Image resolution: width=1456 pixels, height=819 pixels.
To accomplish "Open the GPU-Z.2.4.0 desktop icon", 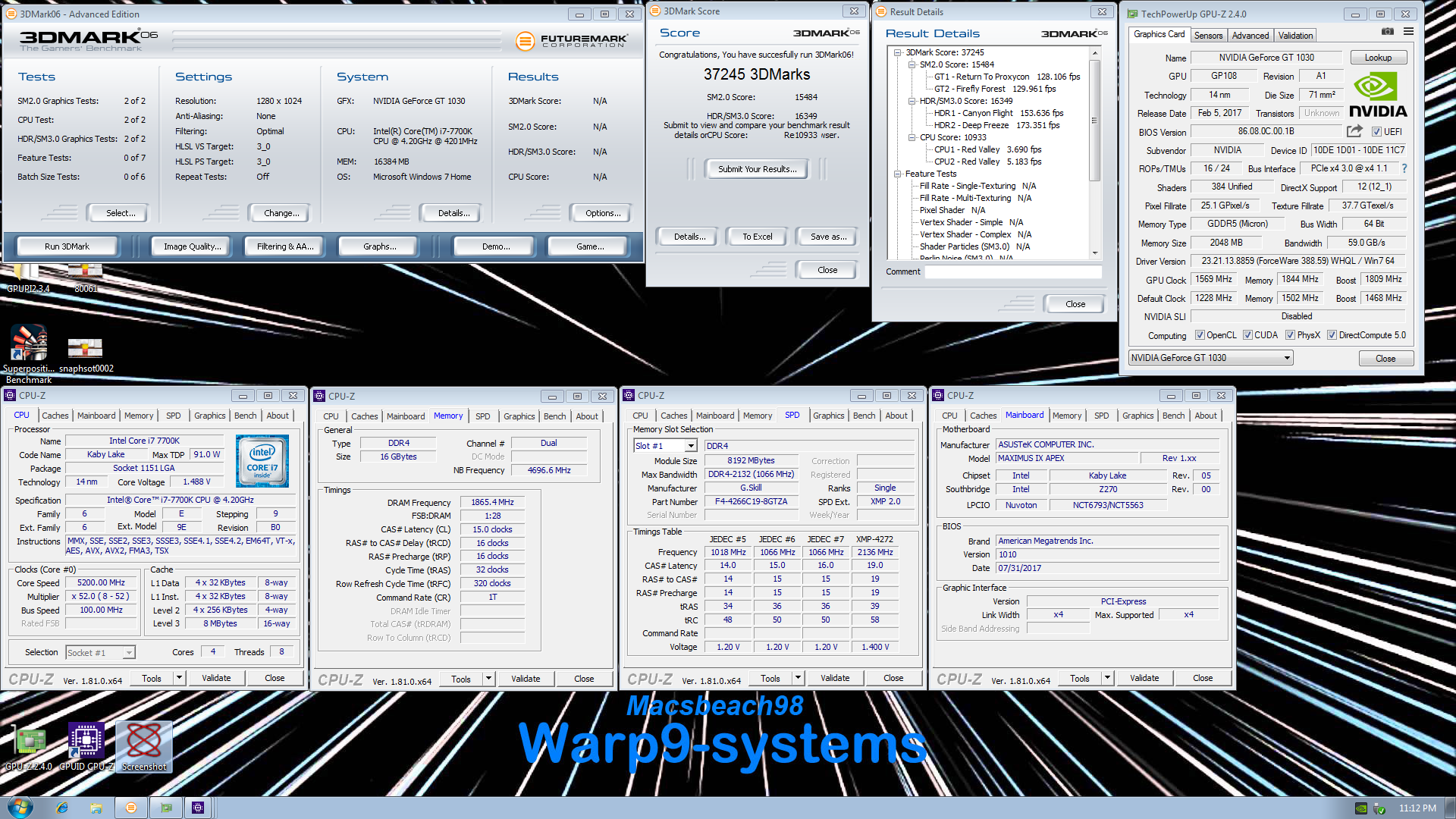I will pyautogui.click(x=29, y=747).
